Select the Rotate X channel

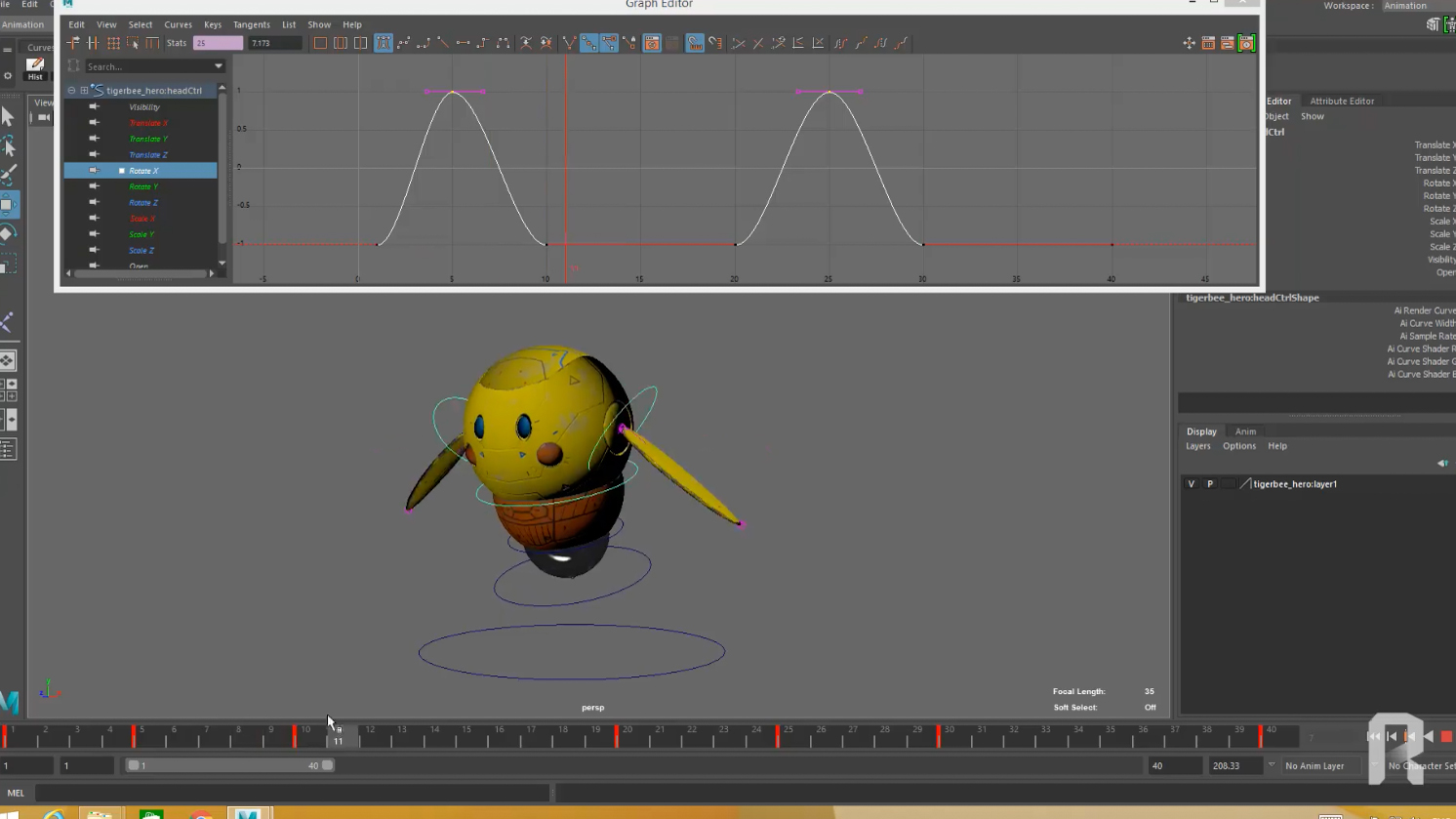click(x=143, y=171)
